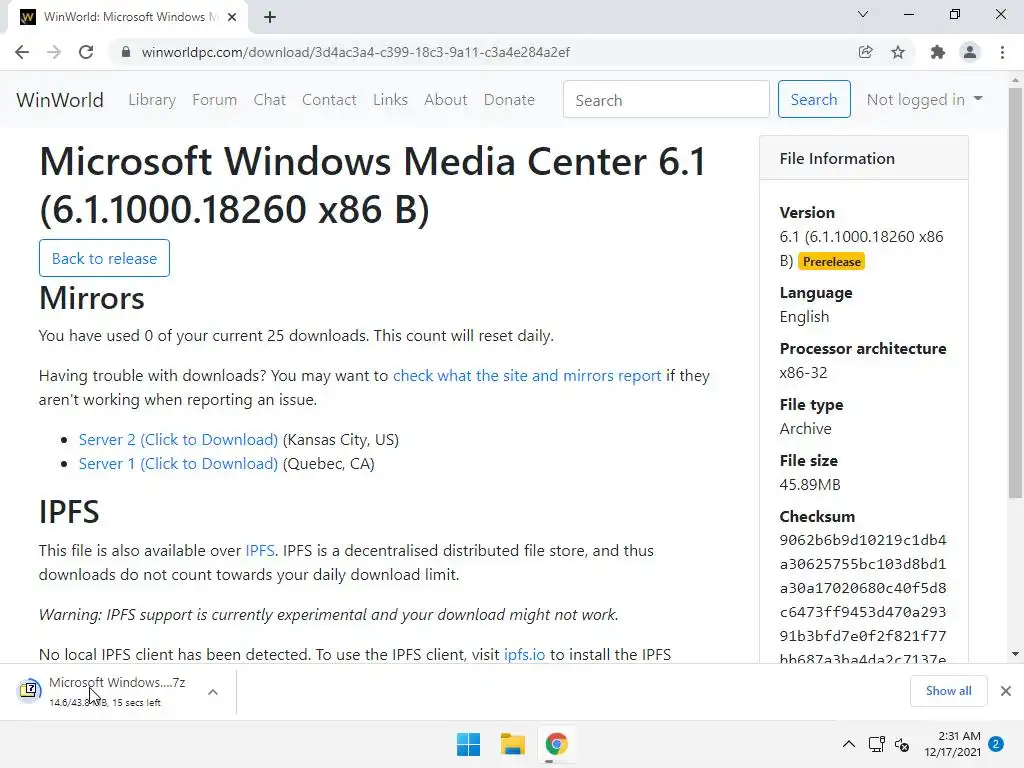The image size is (1024, 768).
Task: Go back using the browser back arrow
Action: point(22,52)
